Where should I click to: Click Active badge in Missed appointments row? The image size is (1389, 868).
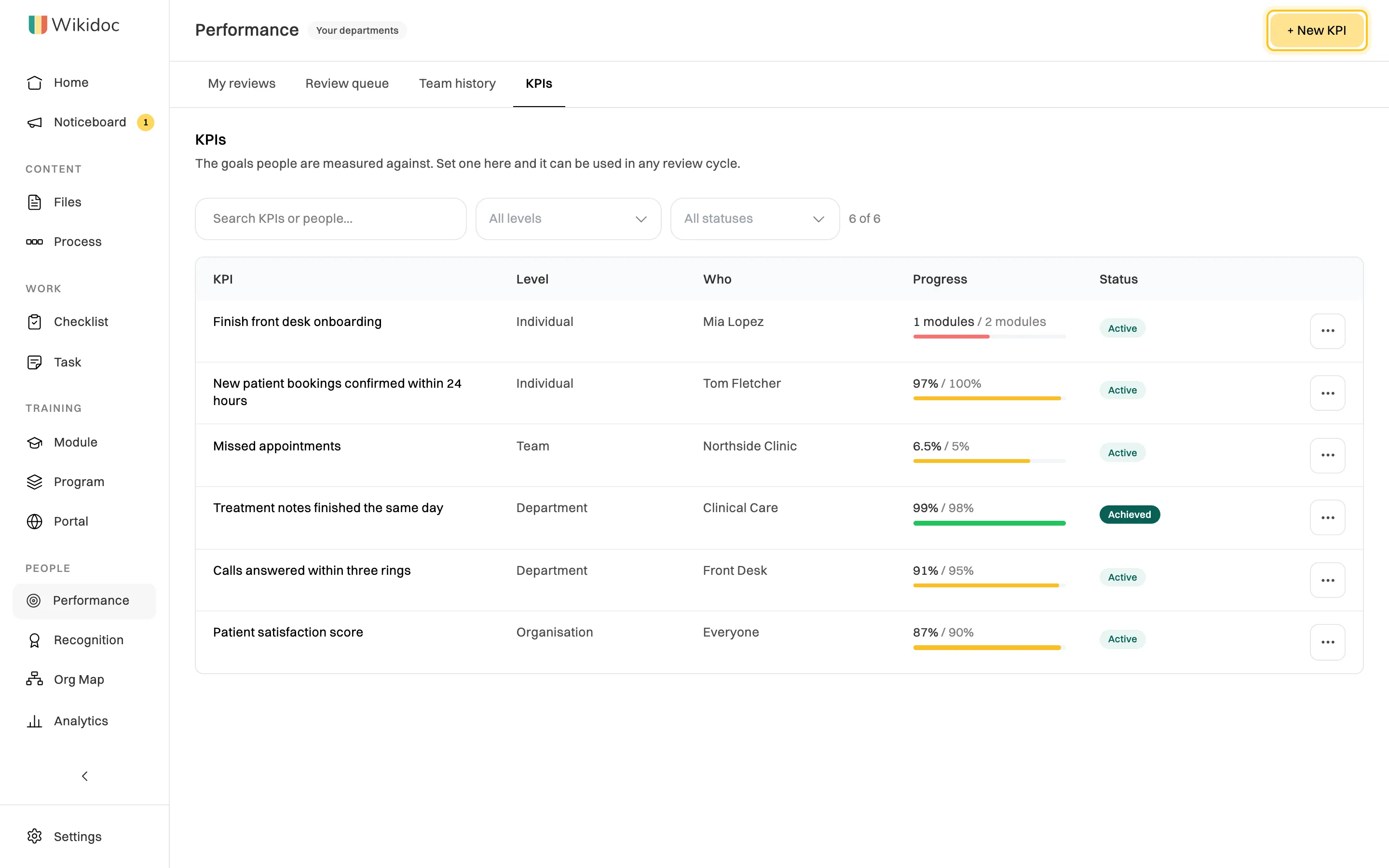pos(1122,453)
